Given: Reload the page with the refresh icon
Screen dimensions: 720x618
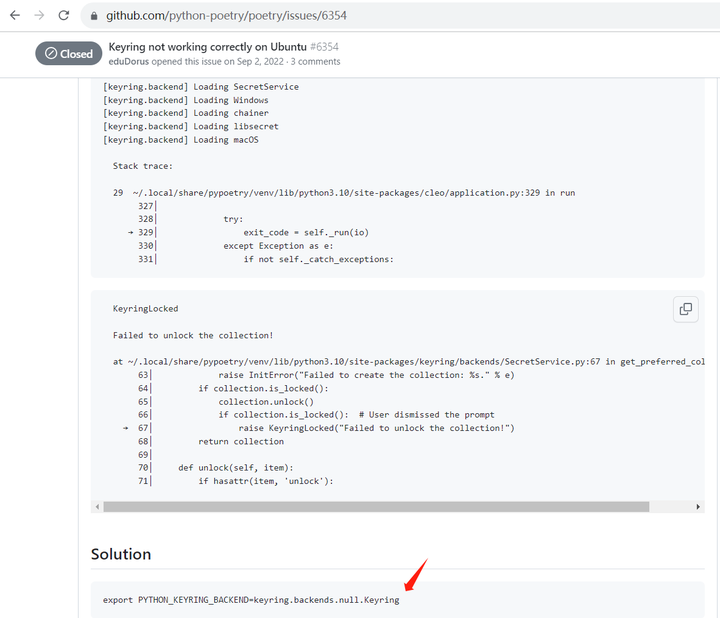Looking at the screenshot, I should tap(64, 16).
